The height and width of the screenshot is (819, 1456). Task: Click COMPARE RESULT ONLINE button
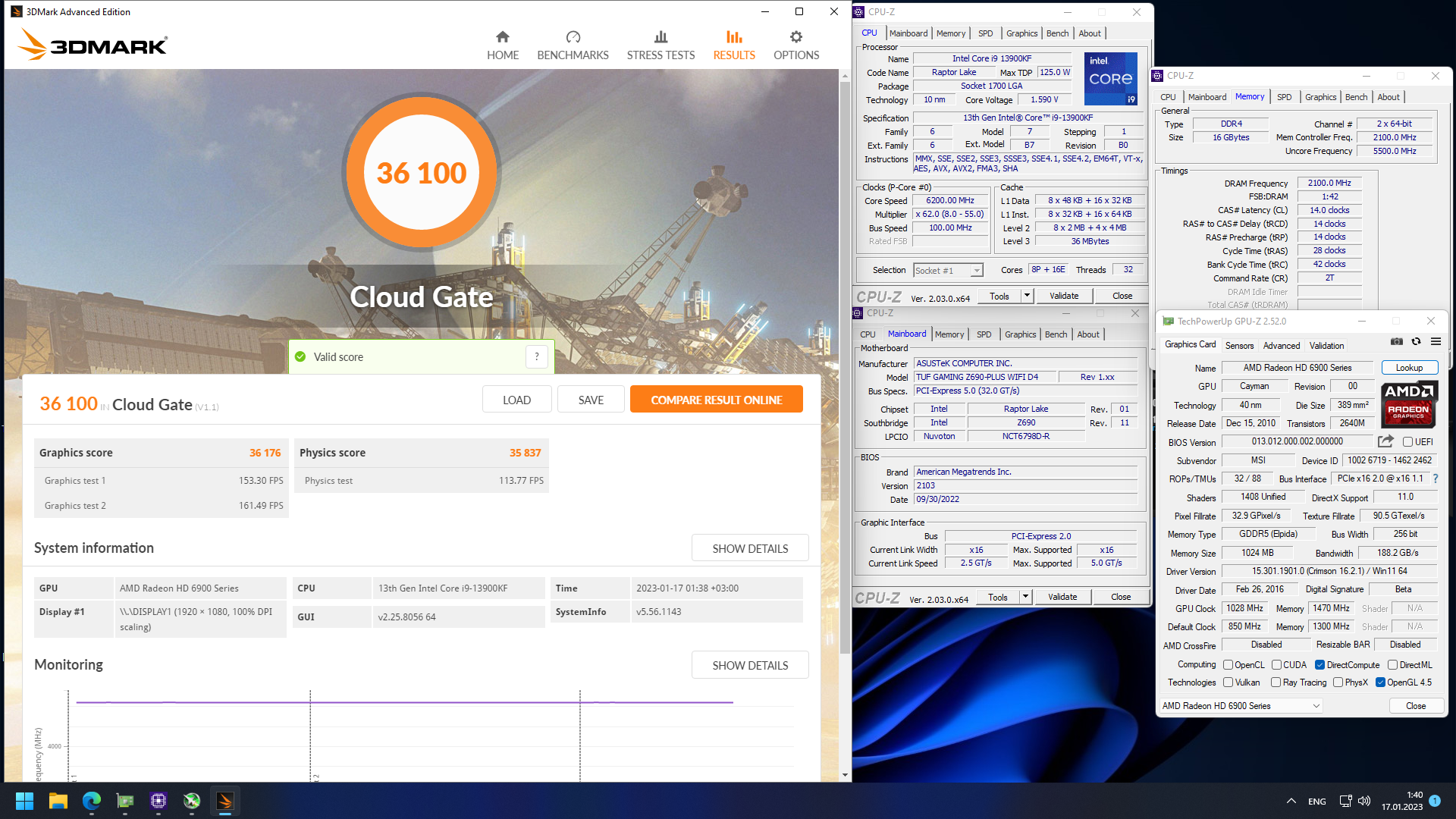click(716, 400)
